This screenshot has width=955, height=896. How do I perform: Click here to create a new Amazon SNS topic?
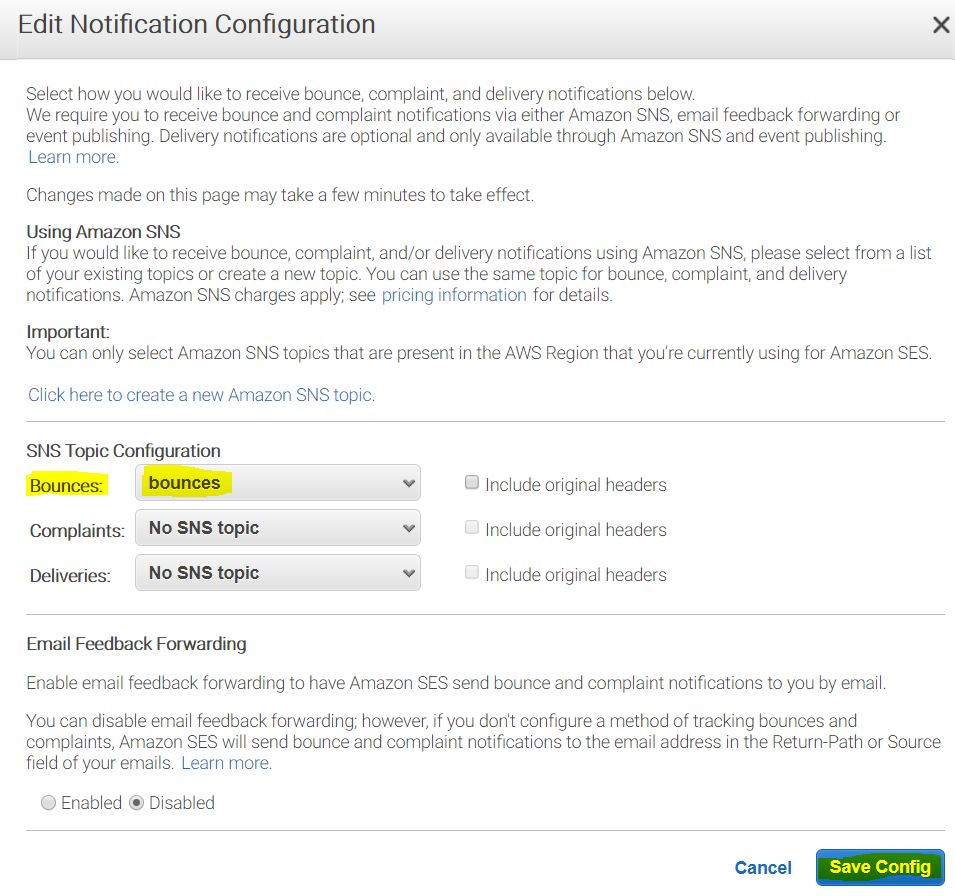[x=201, y=395]
